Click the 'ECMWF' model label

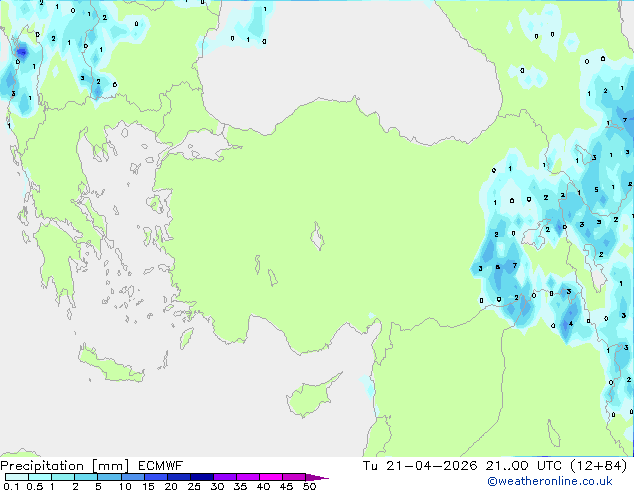[161, 466]
